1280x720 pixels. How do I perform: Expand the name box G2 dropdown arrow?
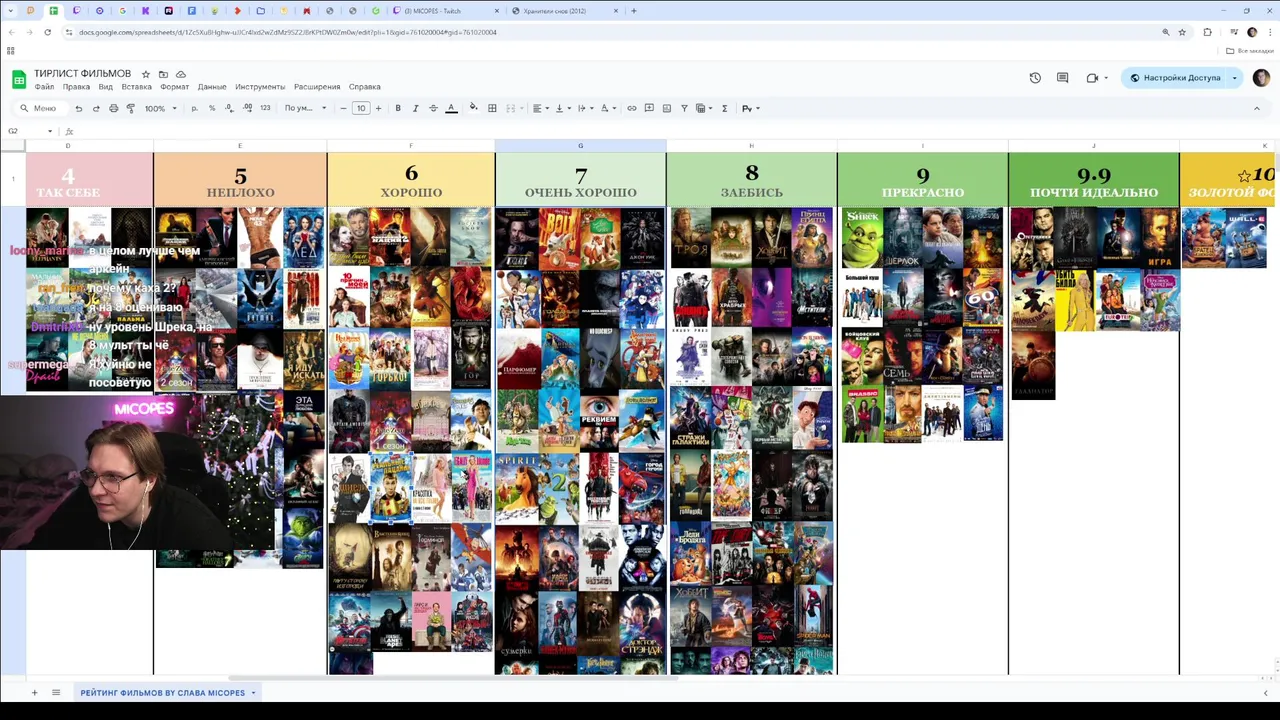coord(50,131)
